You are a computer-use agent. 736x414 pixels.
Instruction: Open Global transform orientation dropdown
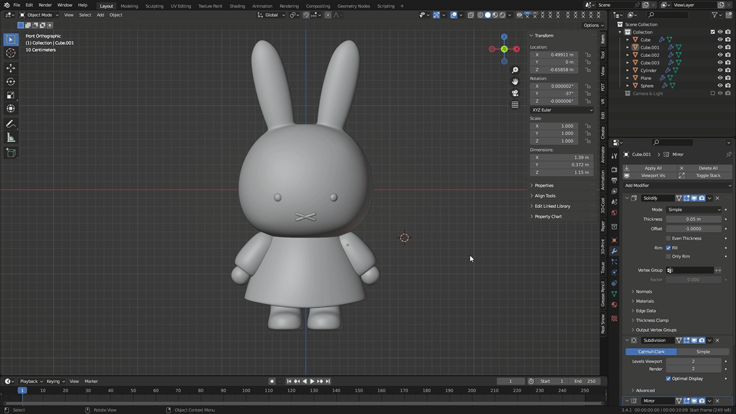(271, 15)
